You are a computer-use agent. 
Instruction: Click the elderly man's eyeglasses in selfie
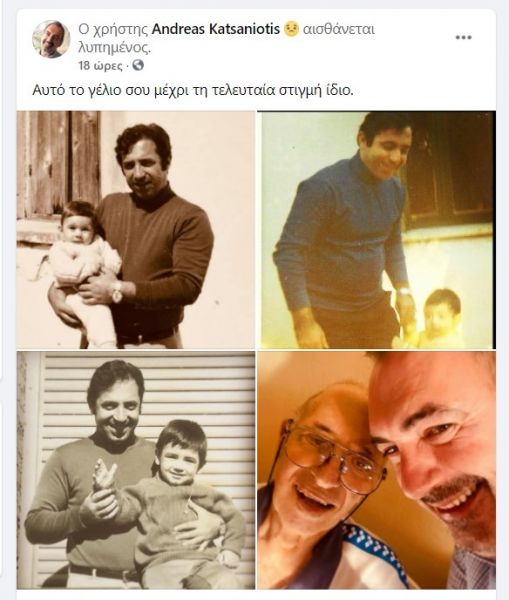333,457
